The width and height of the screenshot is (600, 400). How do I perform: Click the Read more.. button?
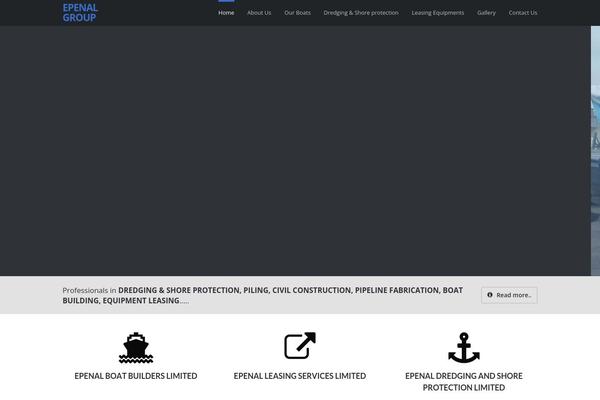click(x=509, y=295)
